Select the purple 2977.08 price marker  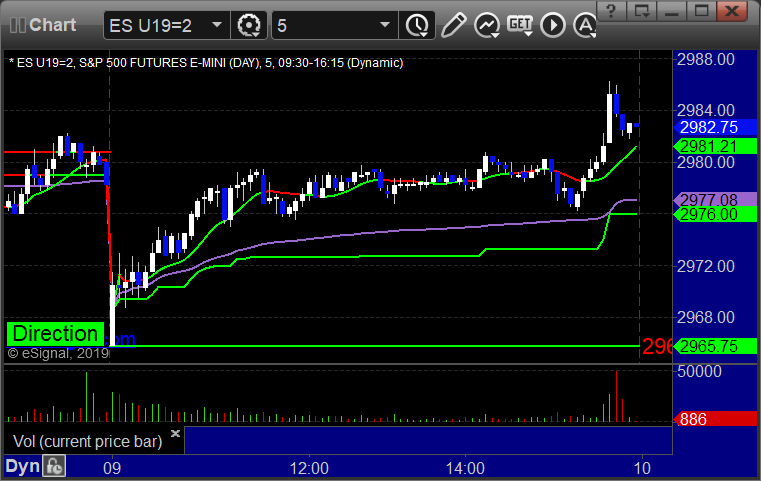pos(715,199)
